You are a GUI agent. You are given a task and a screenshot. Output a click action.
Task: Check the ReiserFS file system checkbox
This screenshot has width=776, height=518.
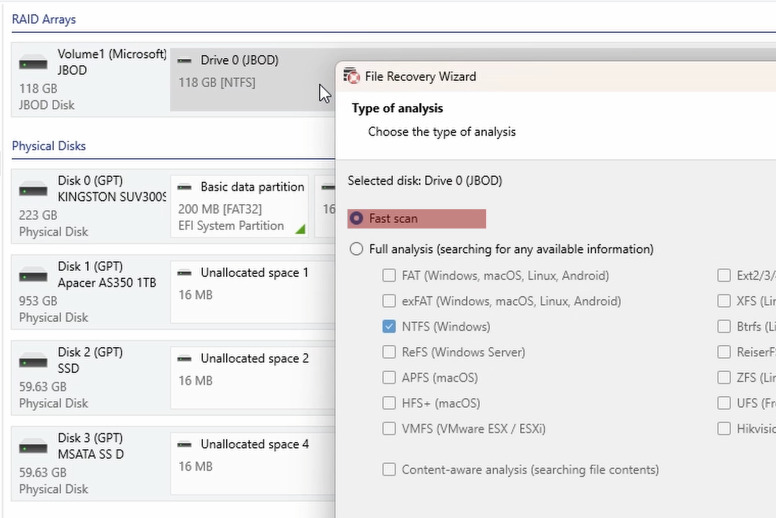tap(724, 352)
